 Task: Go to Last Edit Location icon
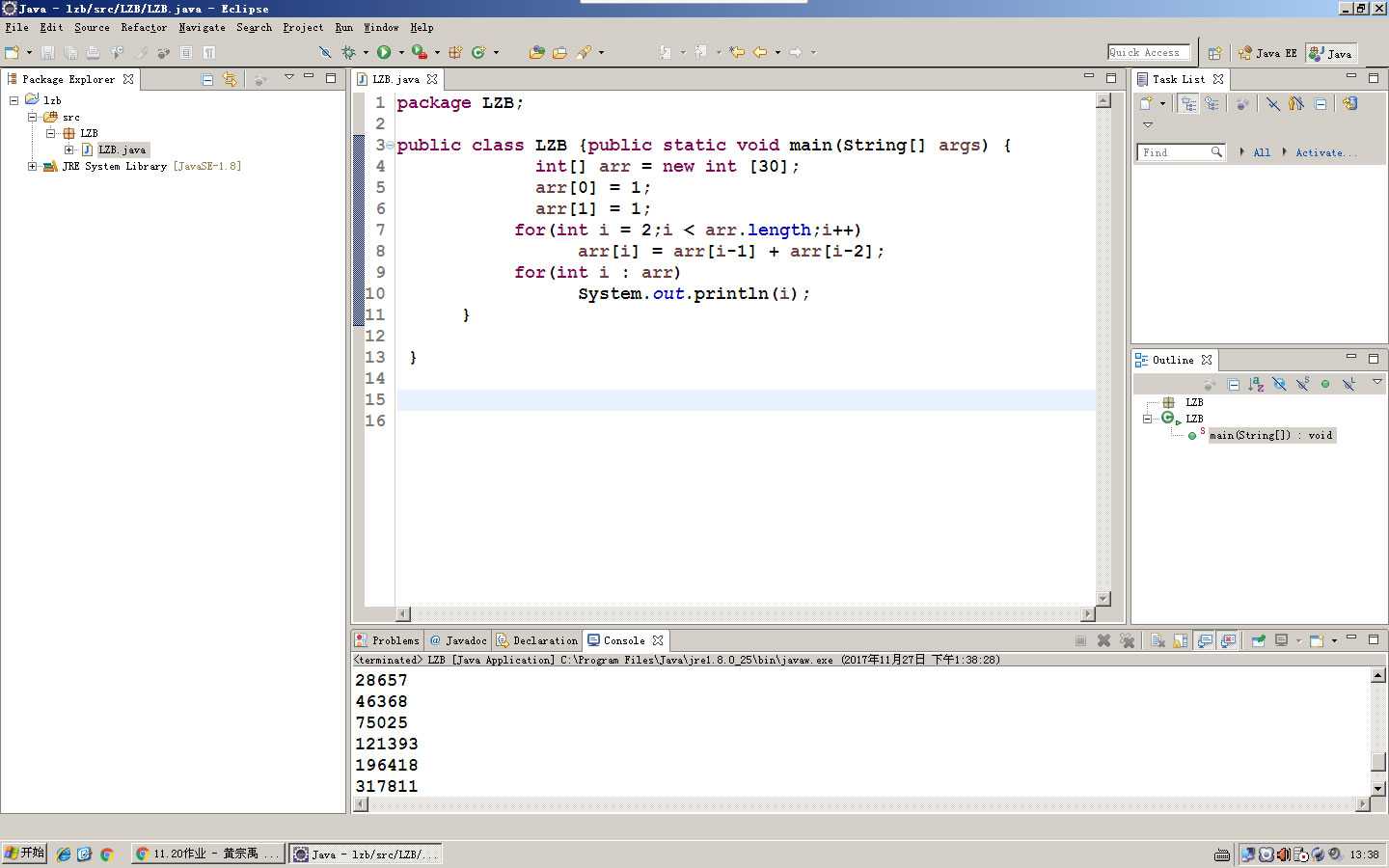pyautogui.click(x=737, y=52)
